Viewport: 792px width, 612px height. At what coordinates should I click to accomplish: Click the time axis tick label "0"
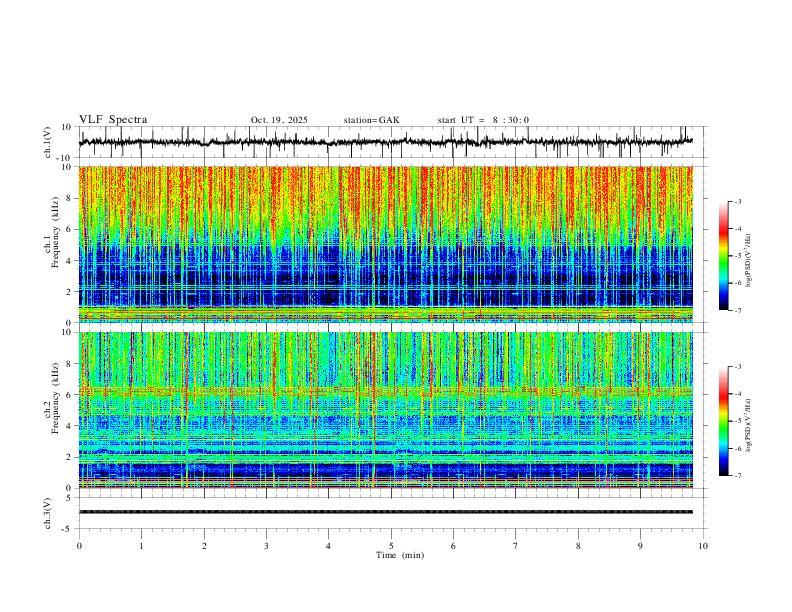point(79,546)
